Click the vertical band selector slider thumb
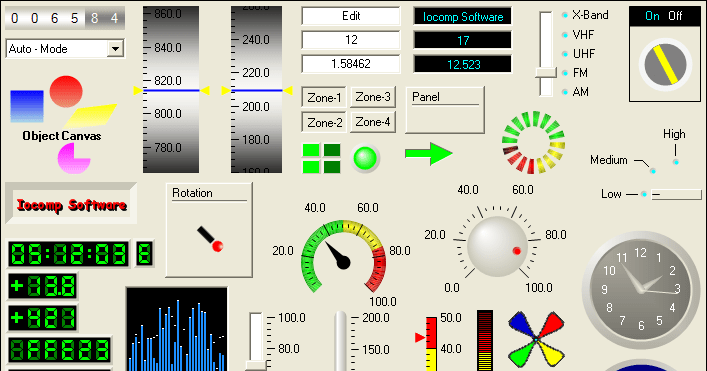This screenshot has height=371, width=707. point(546,73)
